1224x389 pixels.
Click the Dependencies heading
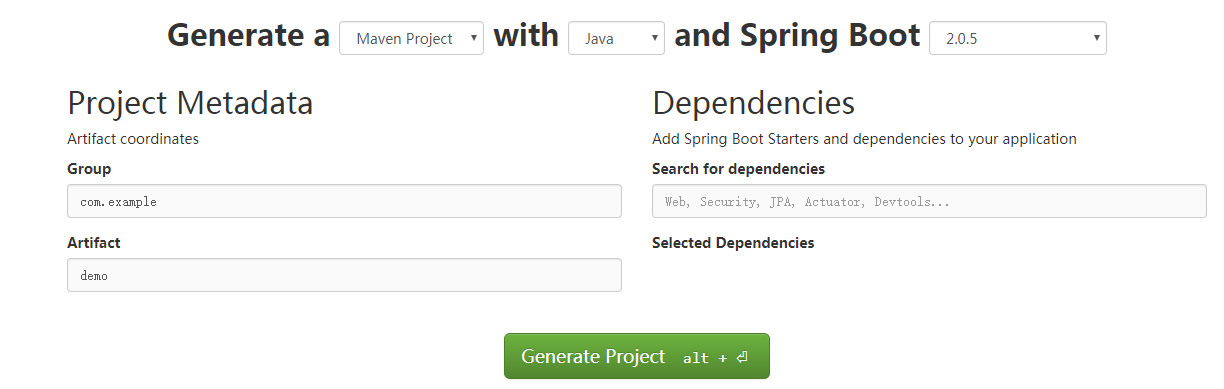[x=753, y=103]
